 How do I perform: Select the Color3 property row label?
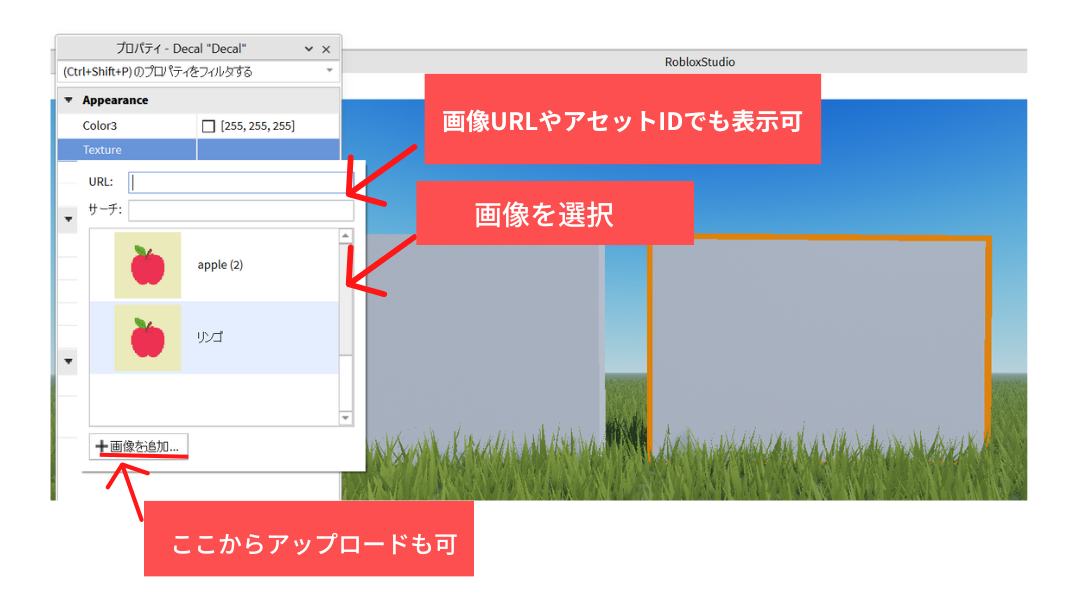coord(100,126)
